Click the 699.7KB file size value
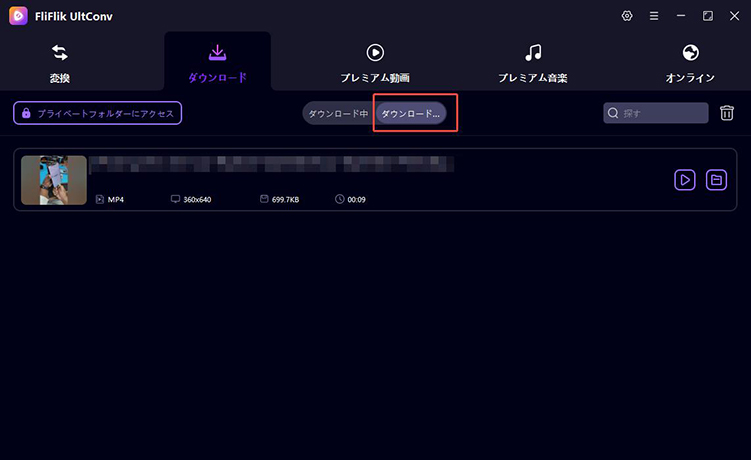The width and height of the screenshot is (751, 460). pos(285,199)
